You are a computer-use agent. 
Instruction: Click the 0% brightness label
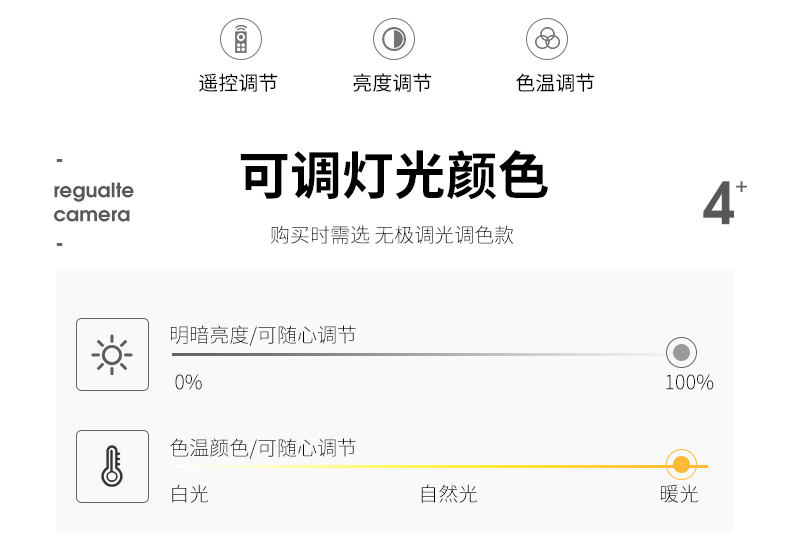click(x=188, y=382)
